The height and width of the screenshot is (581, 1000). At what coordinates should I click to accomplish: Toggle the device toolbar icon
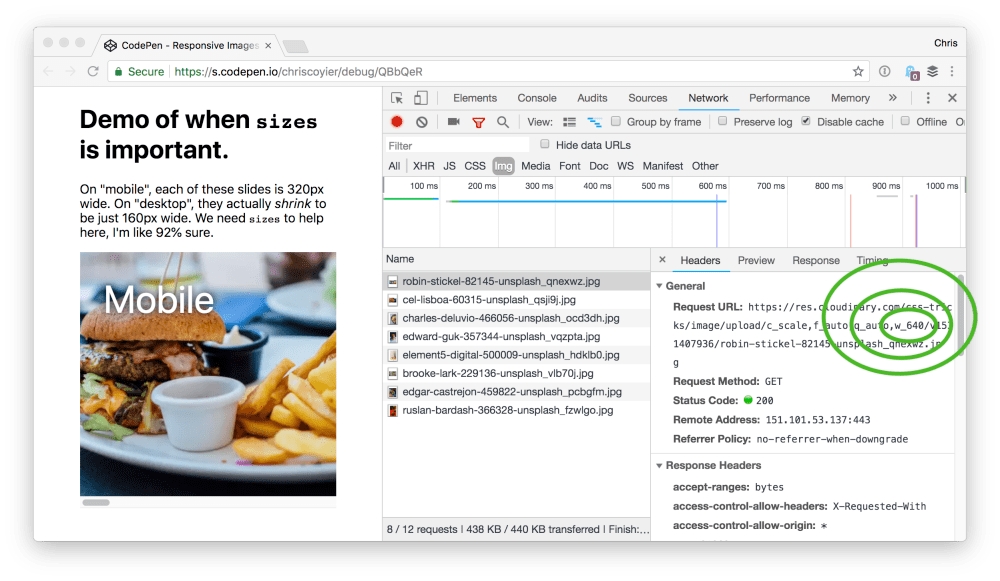pos(421,98)
